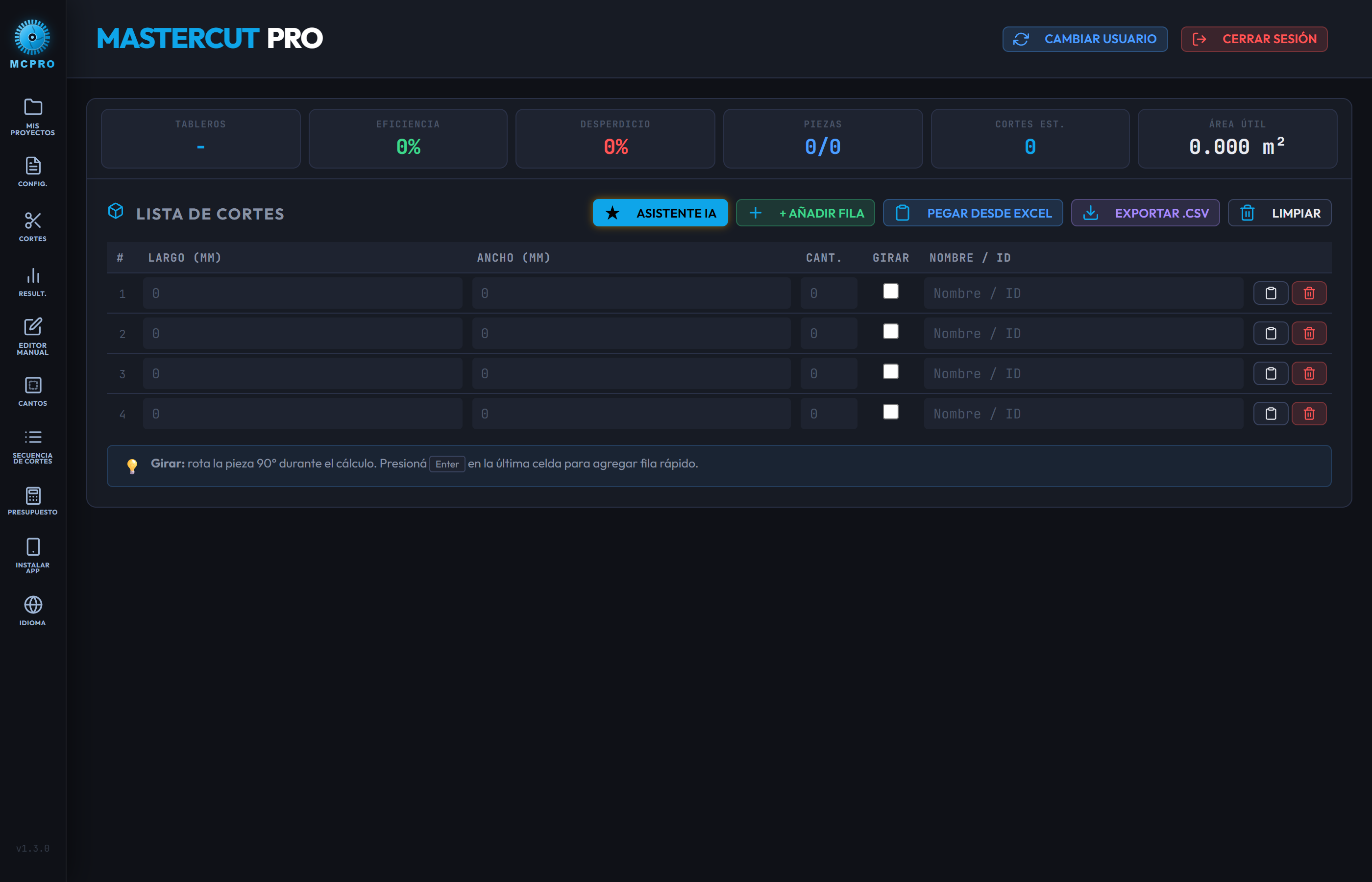Open the Secuencia de Cortes list icon
The height and width of the screenshot is (882, 1372).
point(33,437)
